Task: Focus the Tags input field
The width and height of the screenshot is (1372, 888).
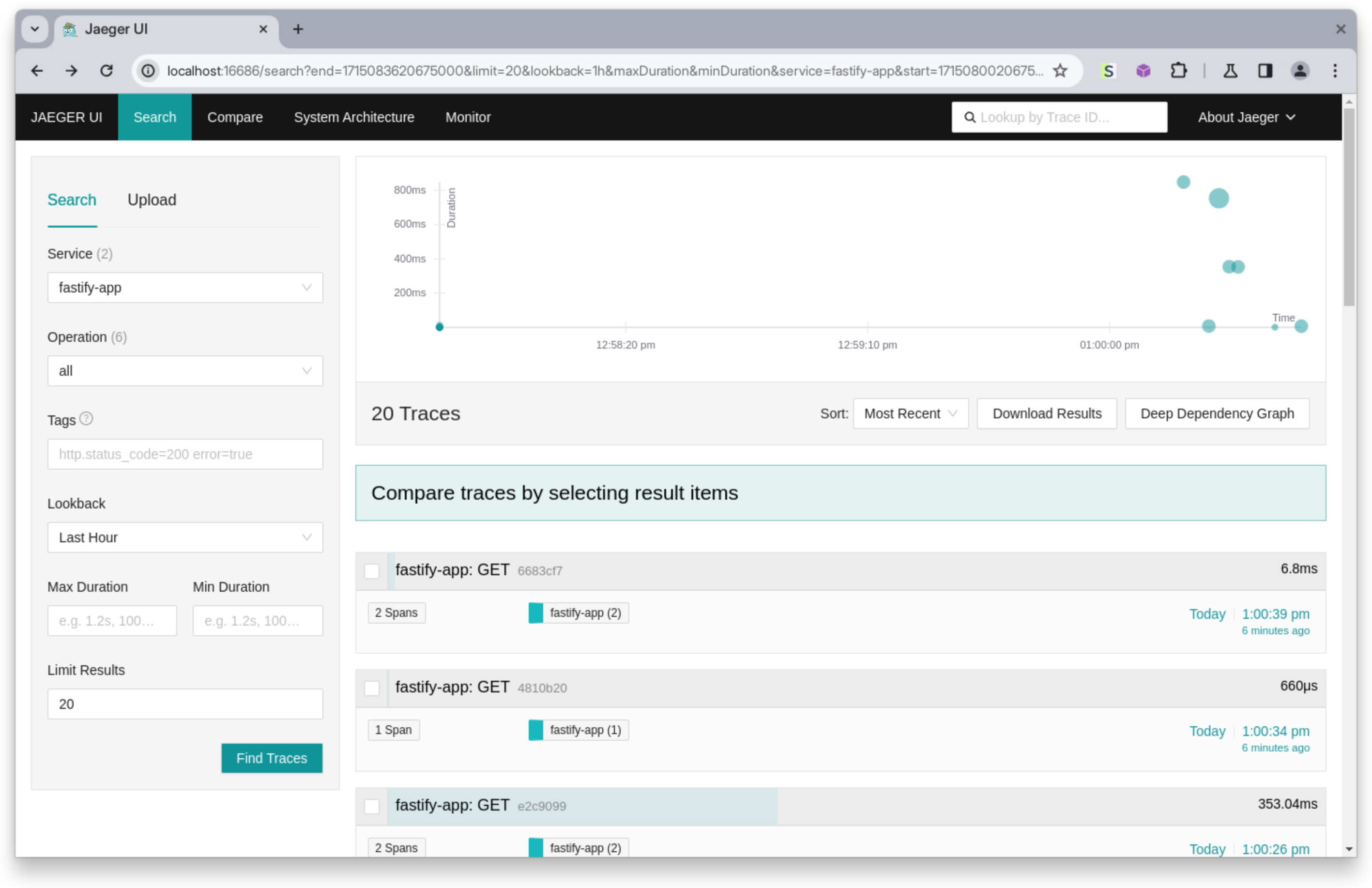Action: pos(185,454)
